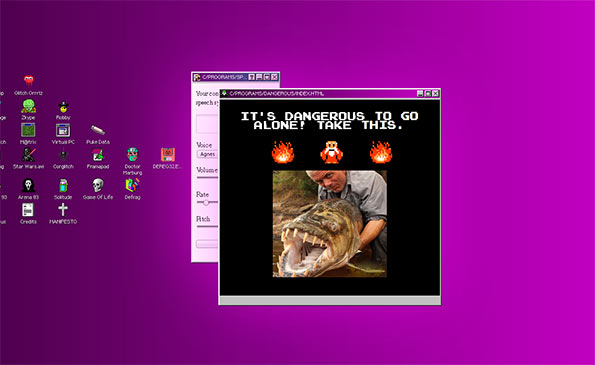Open the notepad icon beside Corglitch
Image resolution: width=595 pixels, height=365 pixels.
point(98,155)
